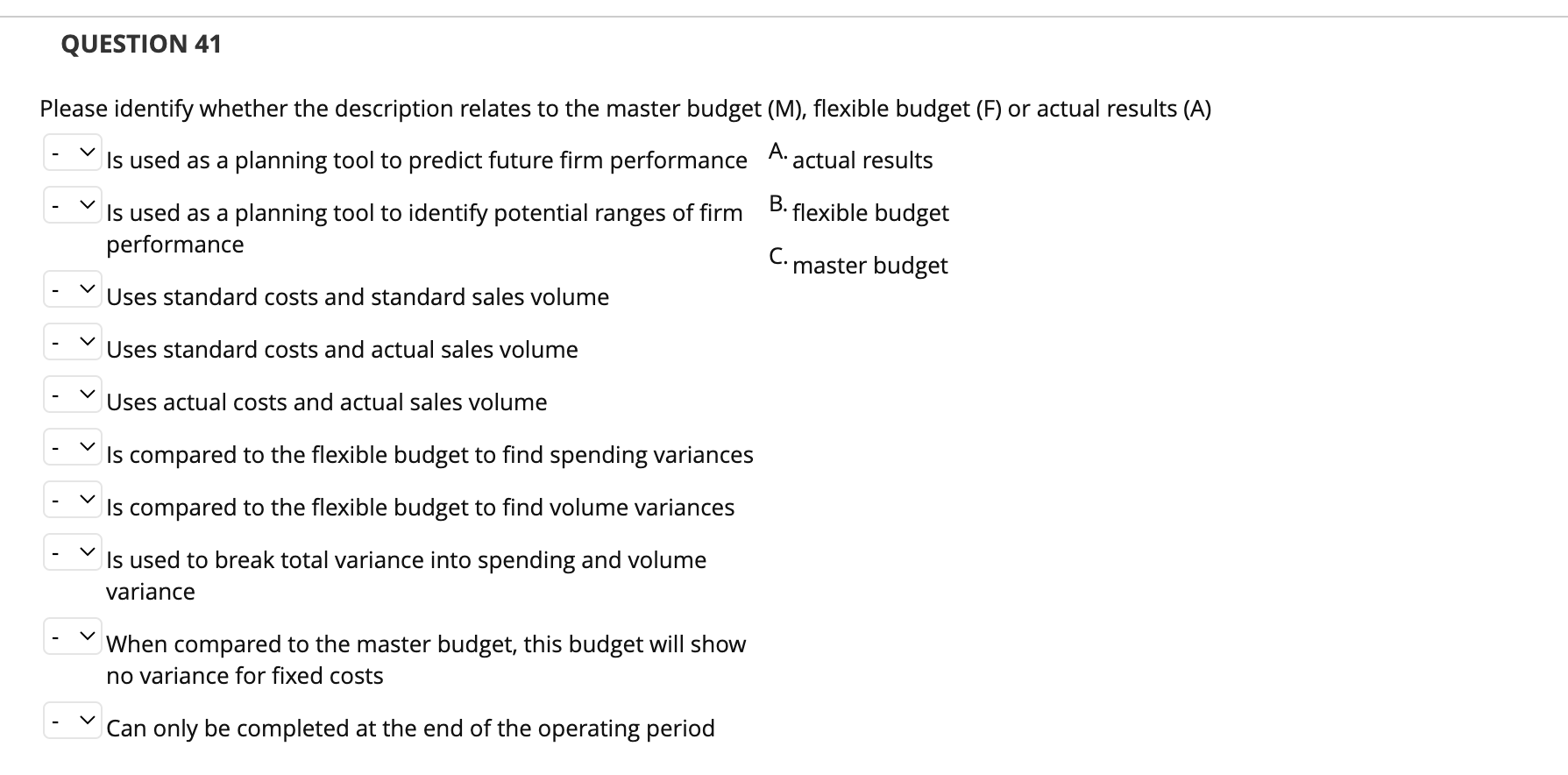Select text 'Uses standard costs and standard sales volume'
1568x775 pixels.
pos(358,297)
